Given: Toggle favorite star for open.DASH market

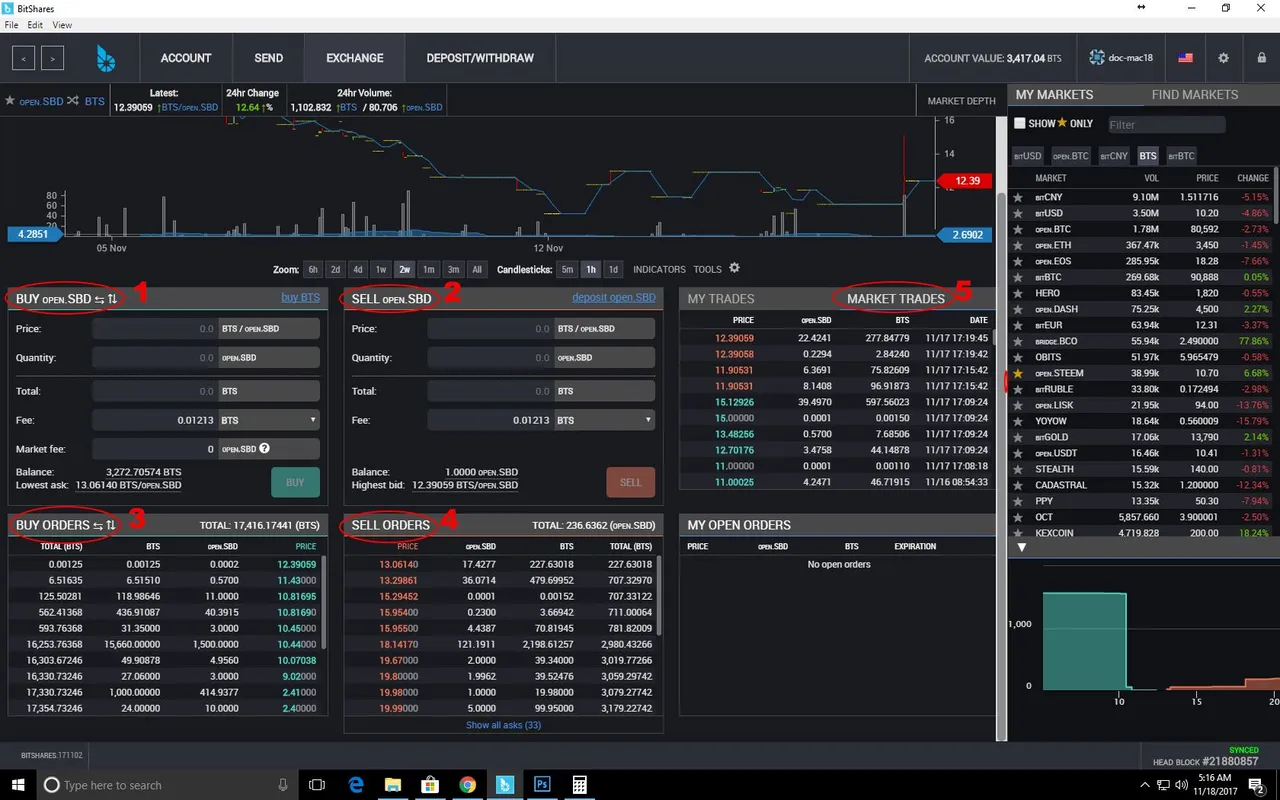Looking at the screenshot, I should pos(1018,309).
